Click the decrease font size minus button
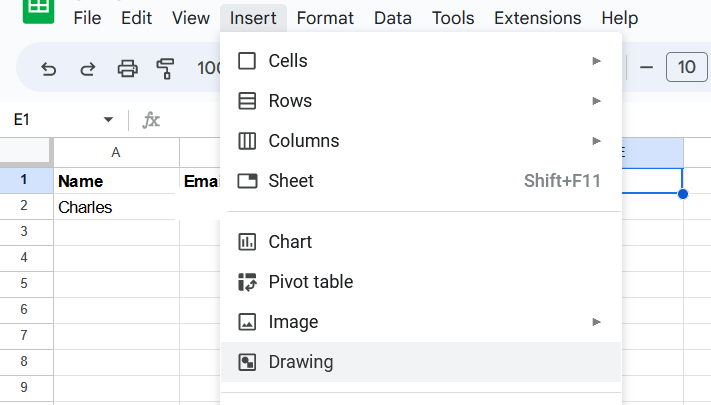711x405 pixels. coord(646,67)
